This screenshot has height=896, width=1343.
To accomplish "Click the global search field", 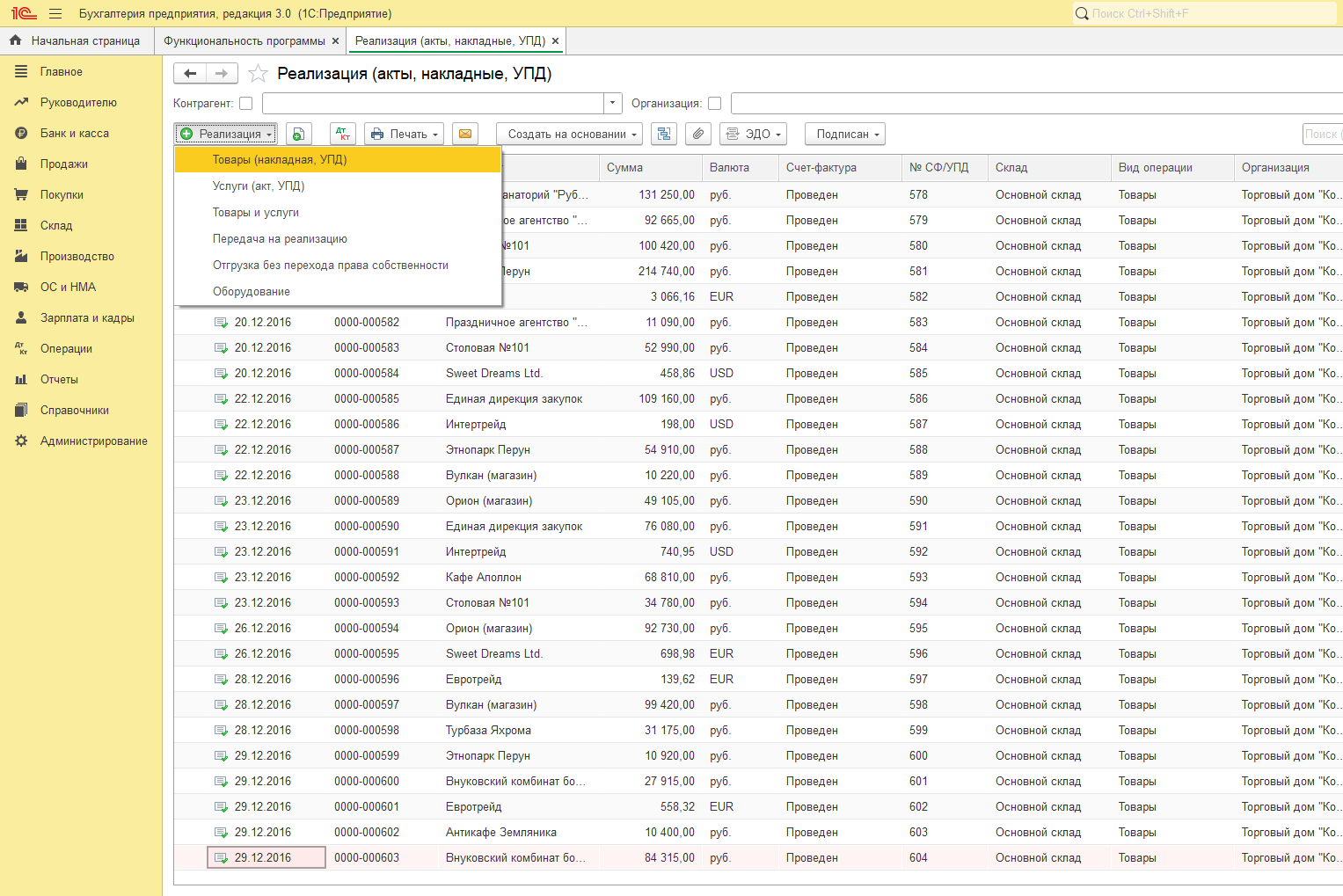I will coord(1205,14).
